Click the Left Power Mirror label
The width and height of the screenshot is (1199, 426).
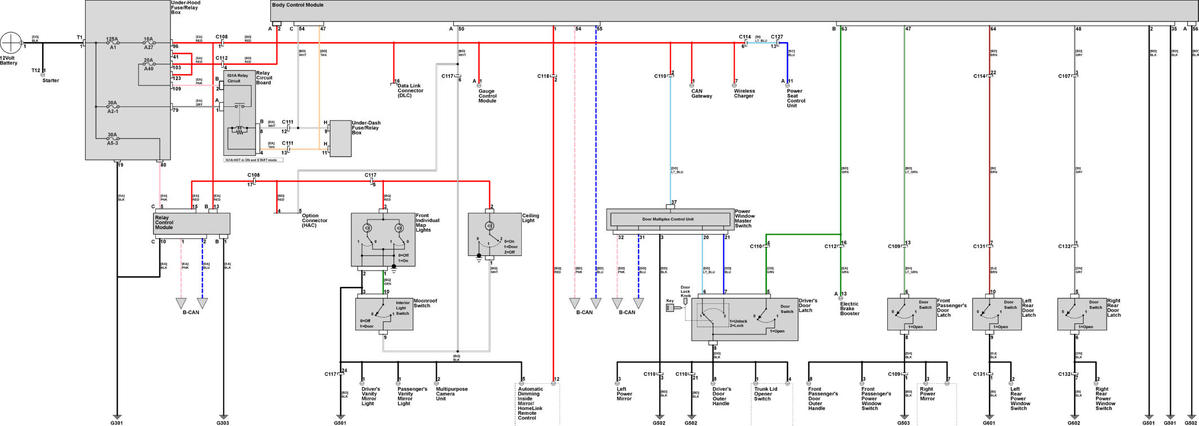pos(627,393)
